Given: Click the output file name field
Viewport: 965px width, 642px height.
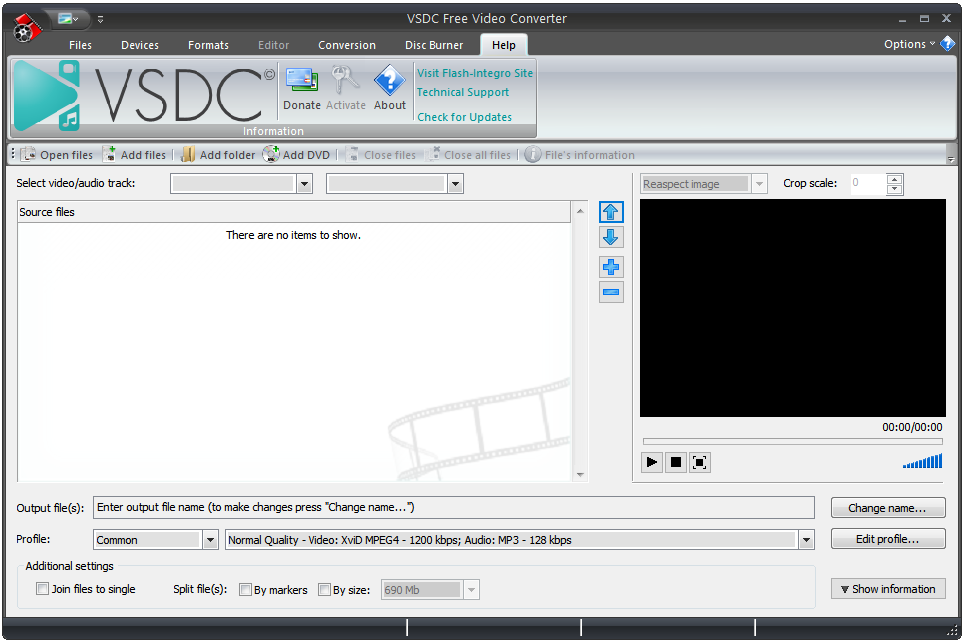Looking at the screenshot, I should point(454,507).
